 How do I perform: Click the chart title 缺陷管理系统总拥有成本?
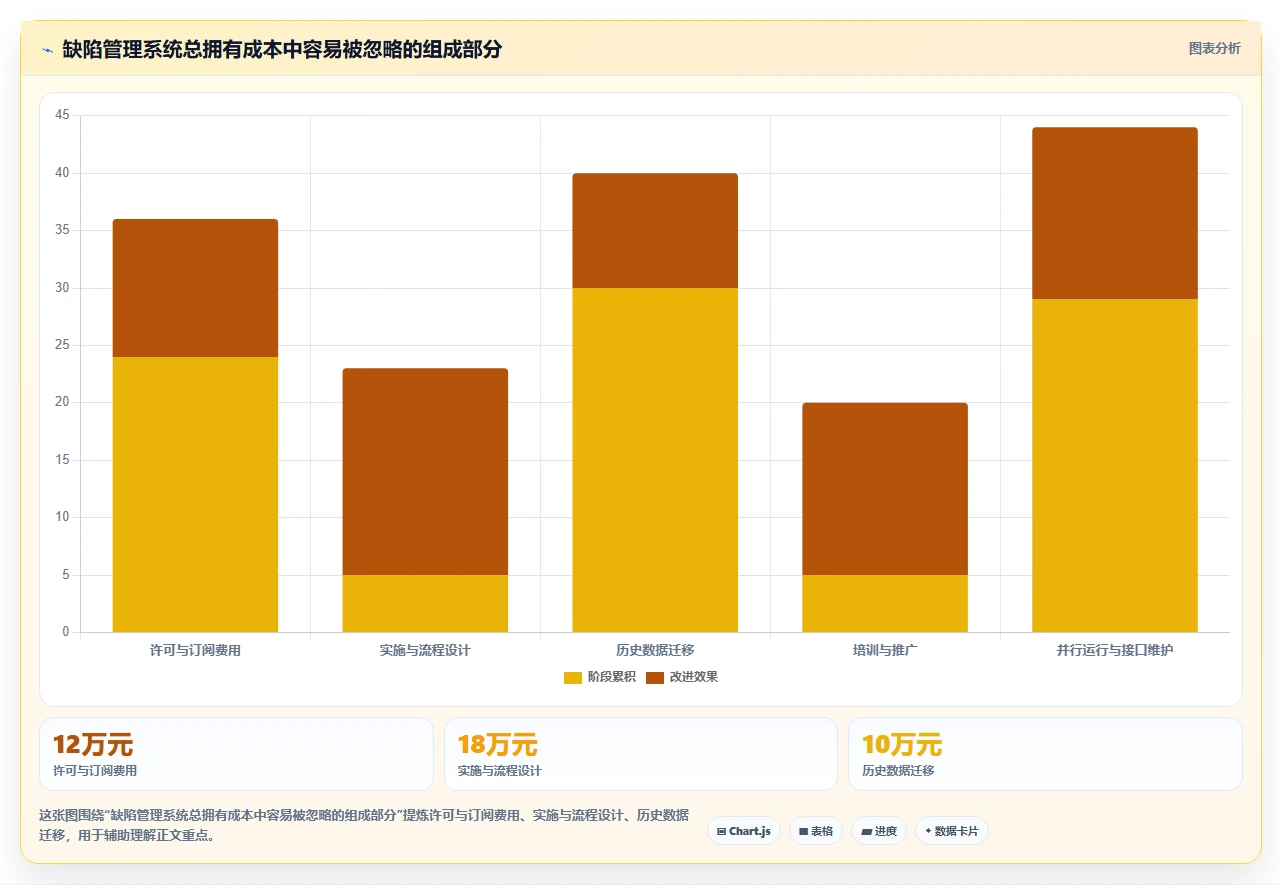[x=282, y=50]
